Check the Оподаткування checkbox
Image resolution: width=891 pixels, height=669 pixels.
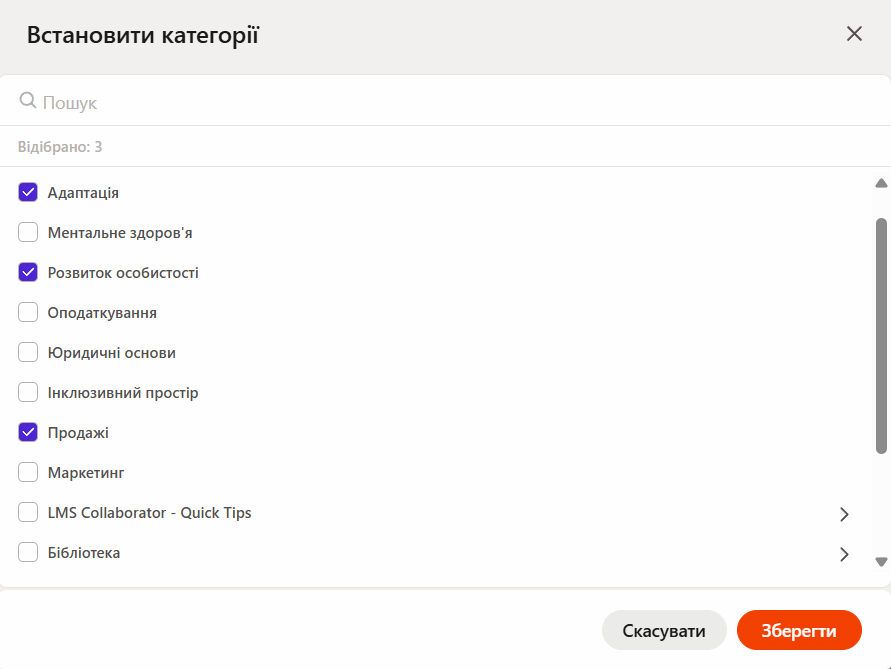tap(28, 312)
